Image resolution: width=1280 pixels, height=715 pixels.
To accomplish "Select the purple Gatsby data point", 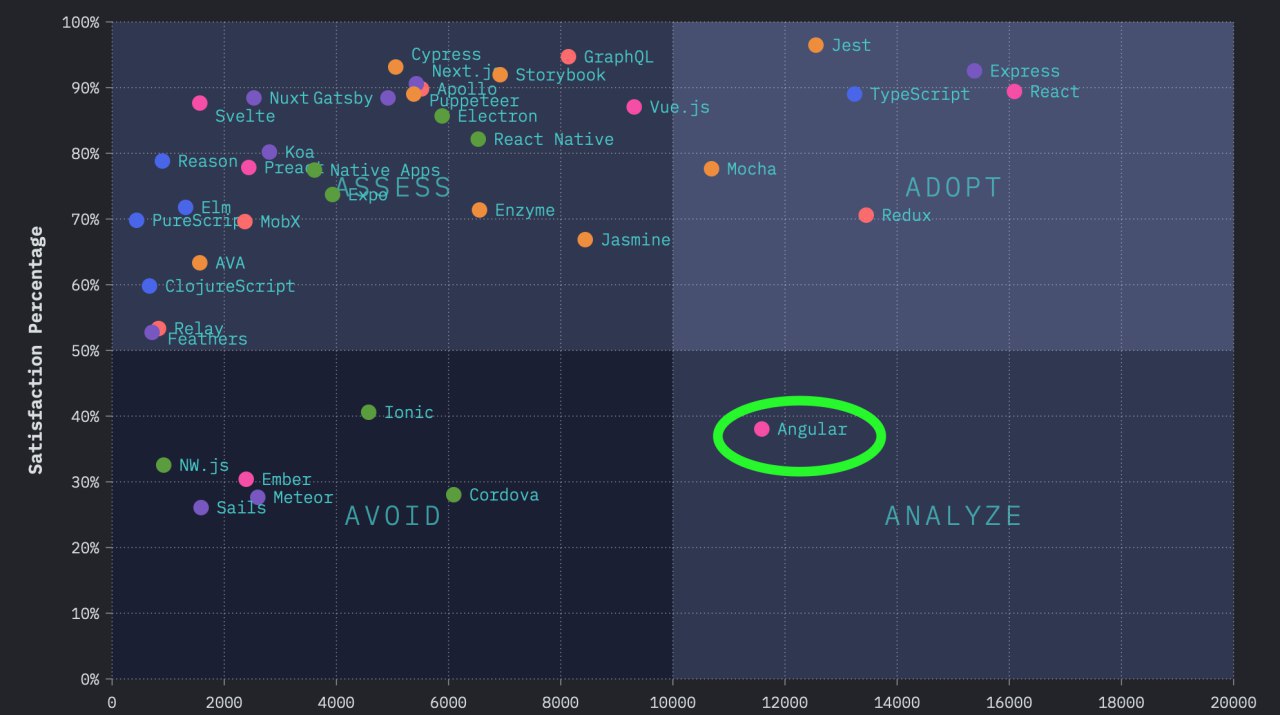I will coord(388,98).
